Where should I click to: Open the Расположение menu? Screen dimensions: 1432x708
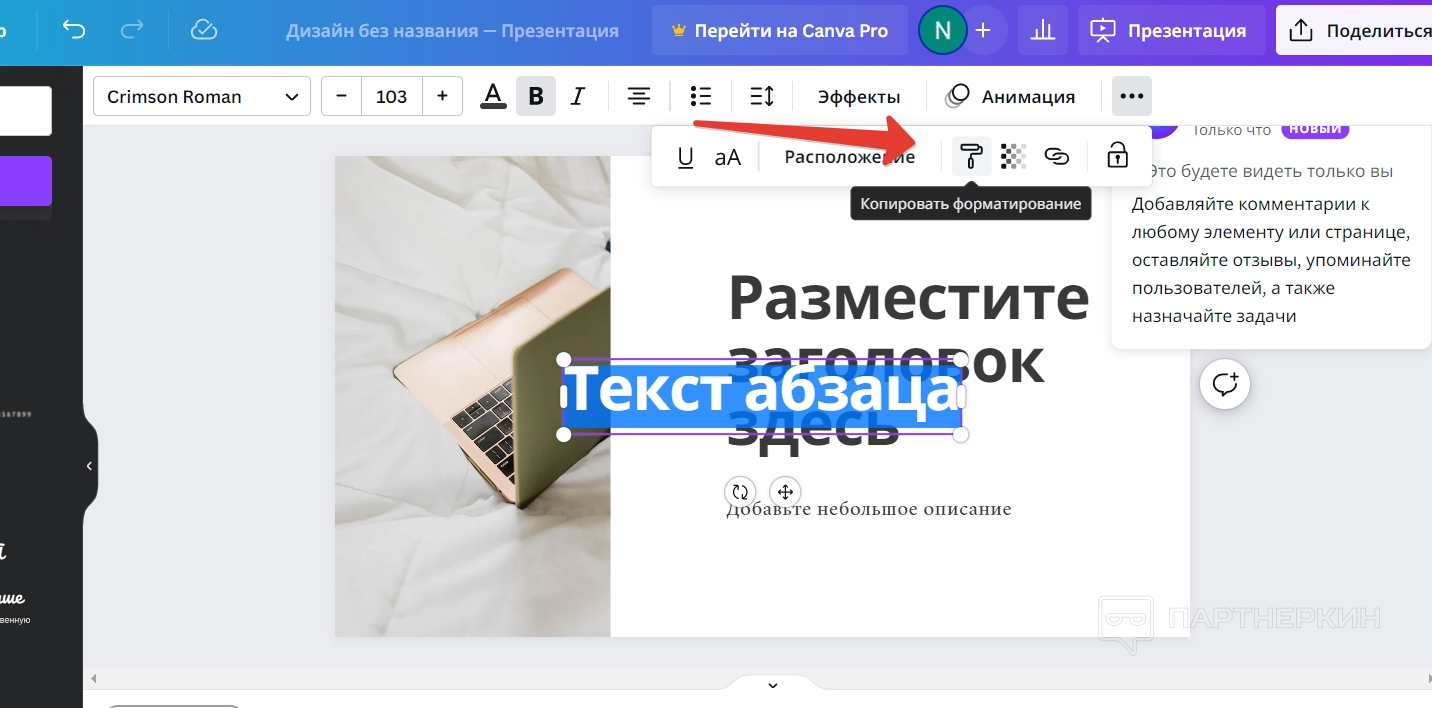pos(849,157)
